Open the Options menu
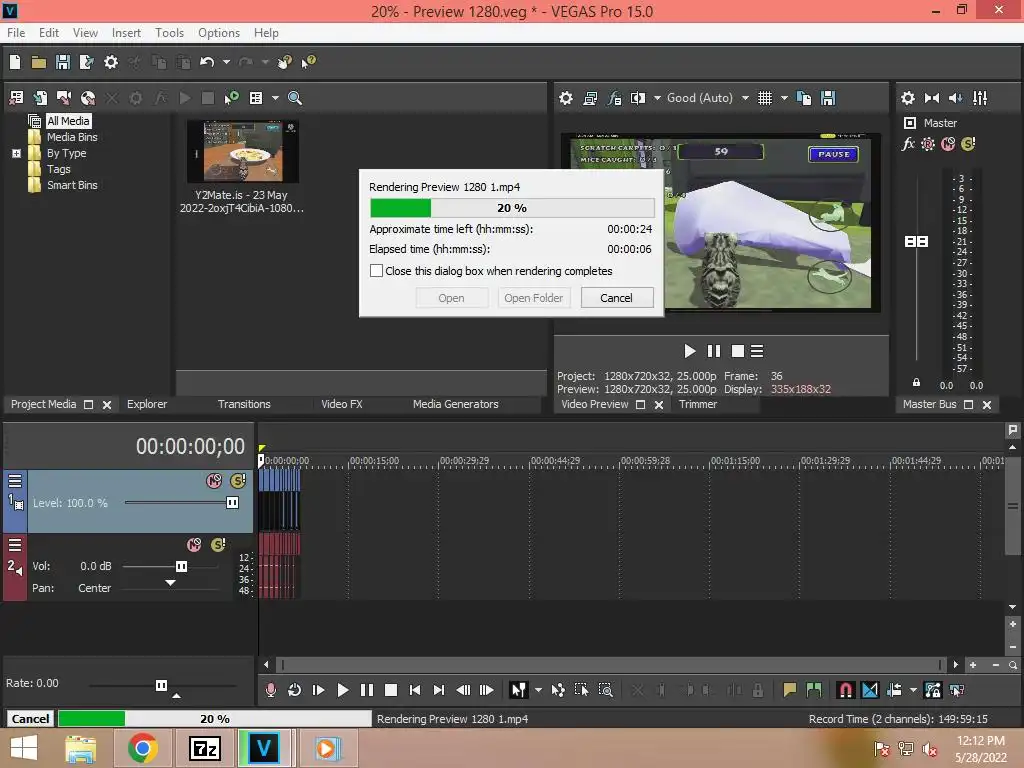 (219, 33)
